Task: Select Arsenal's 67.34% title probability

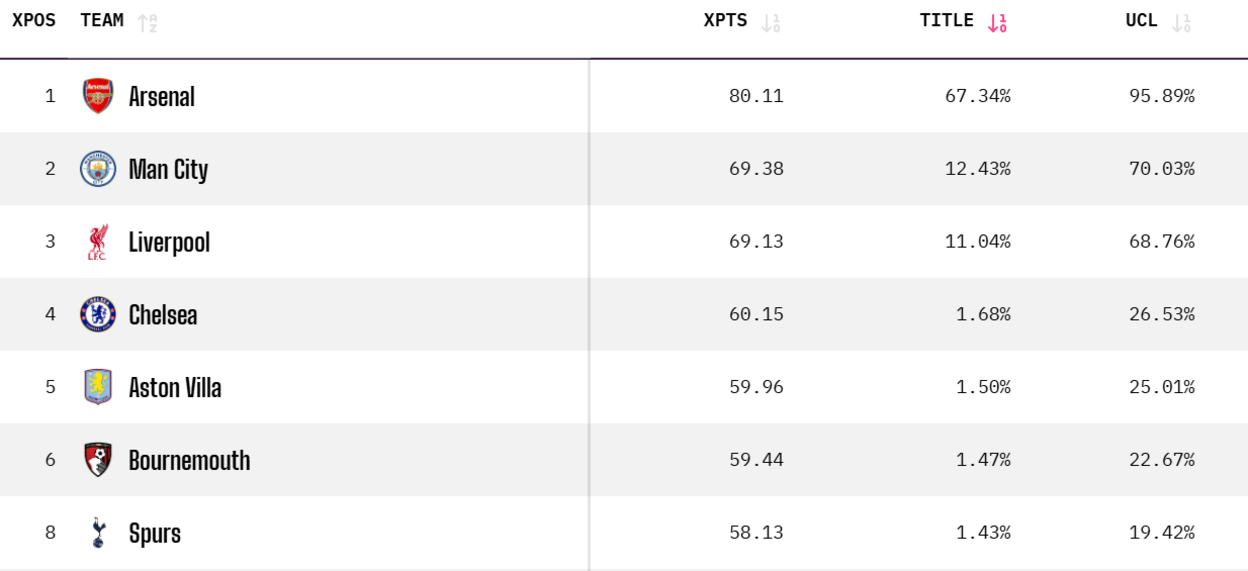Action: tap(977, 96)
